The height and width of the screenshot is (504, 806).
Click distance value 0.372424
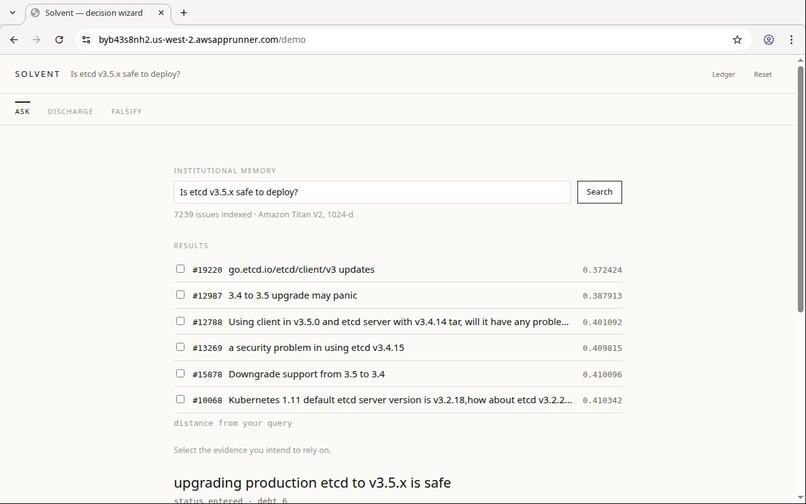[x=602, y=270]
